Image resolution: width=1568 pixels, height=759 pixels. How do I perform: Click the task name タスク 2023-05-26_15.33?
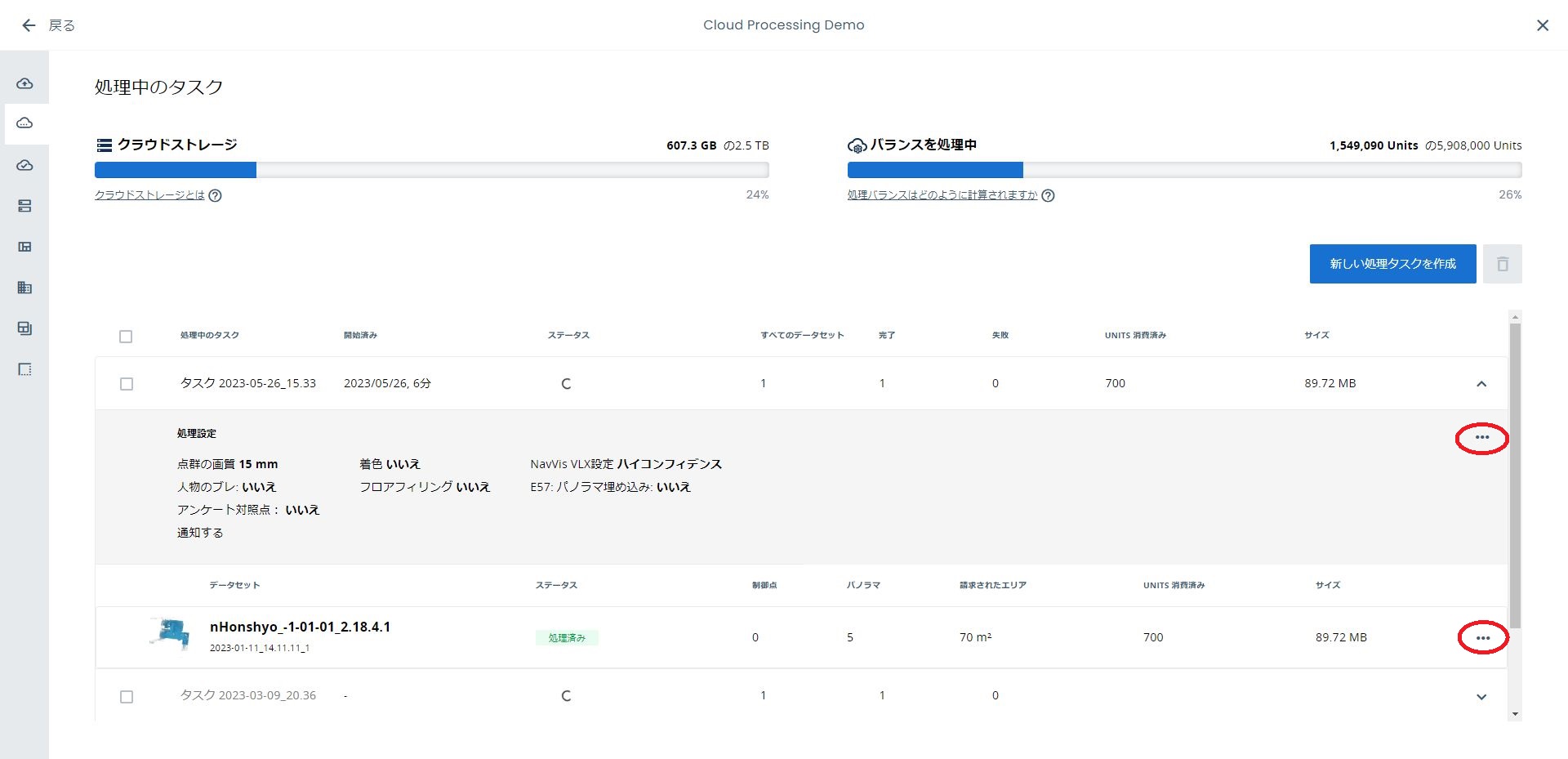(x=248, y=383)
